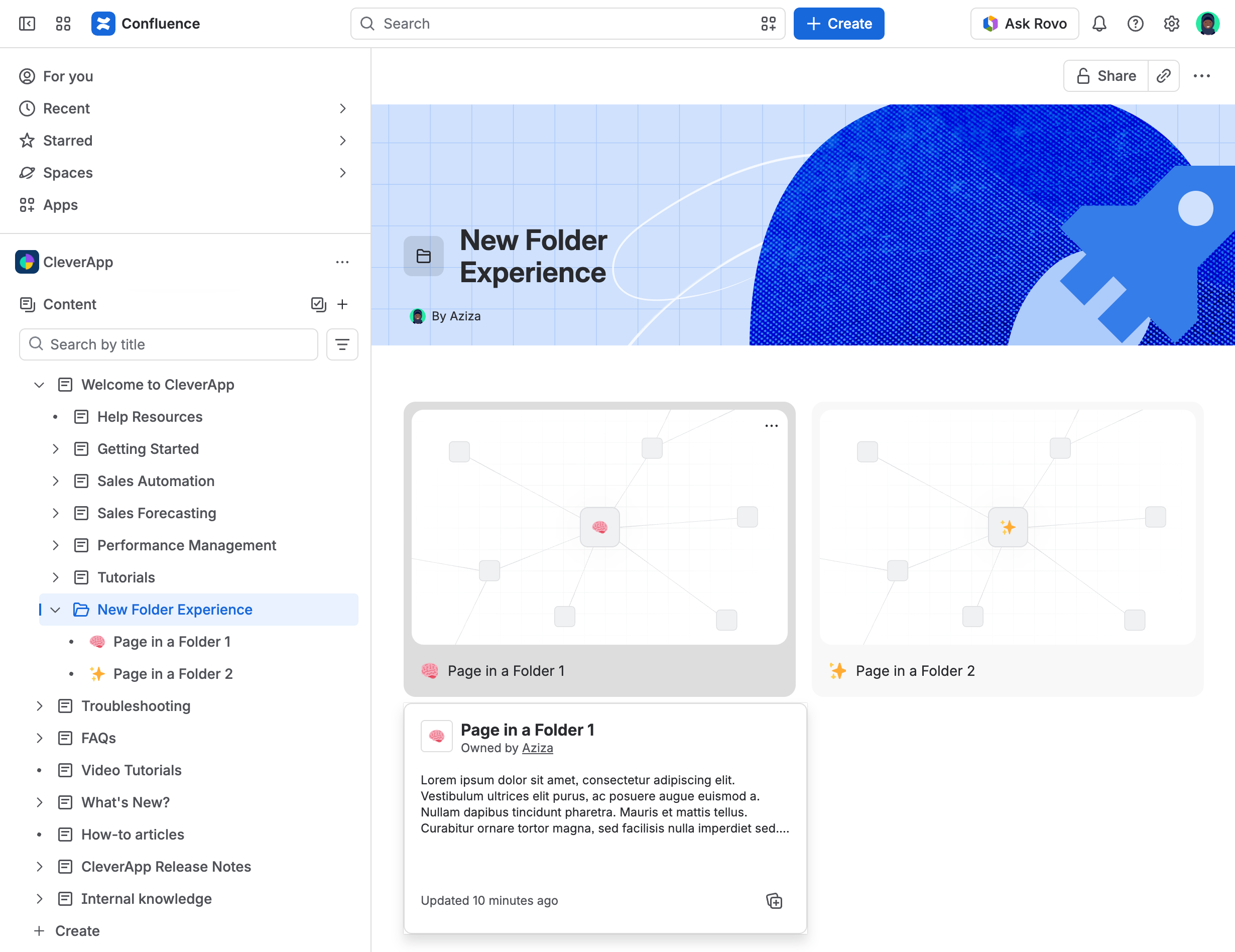
Task: Click copy icon in hover preview card
Action: [774, 900]
